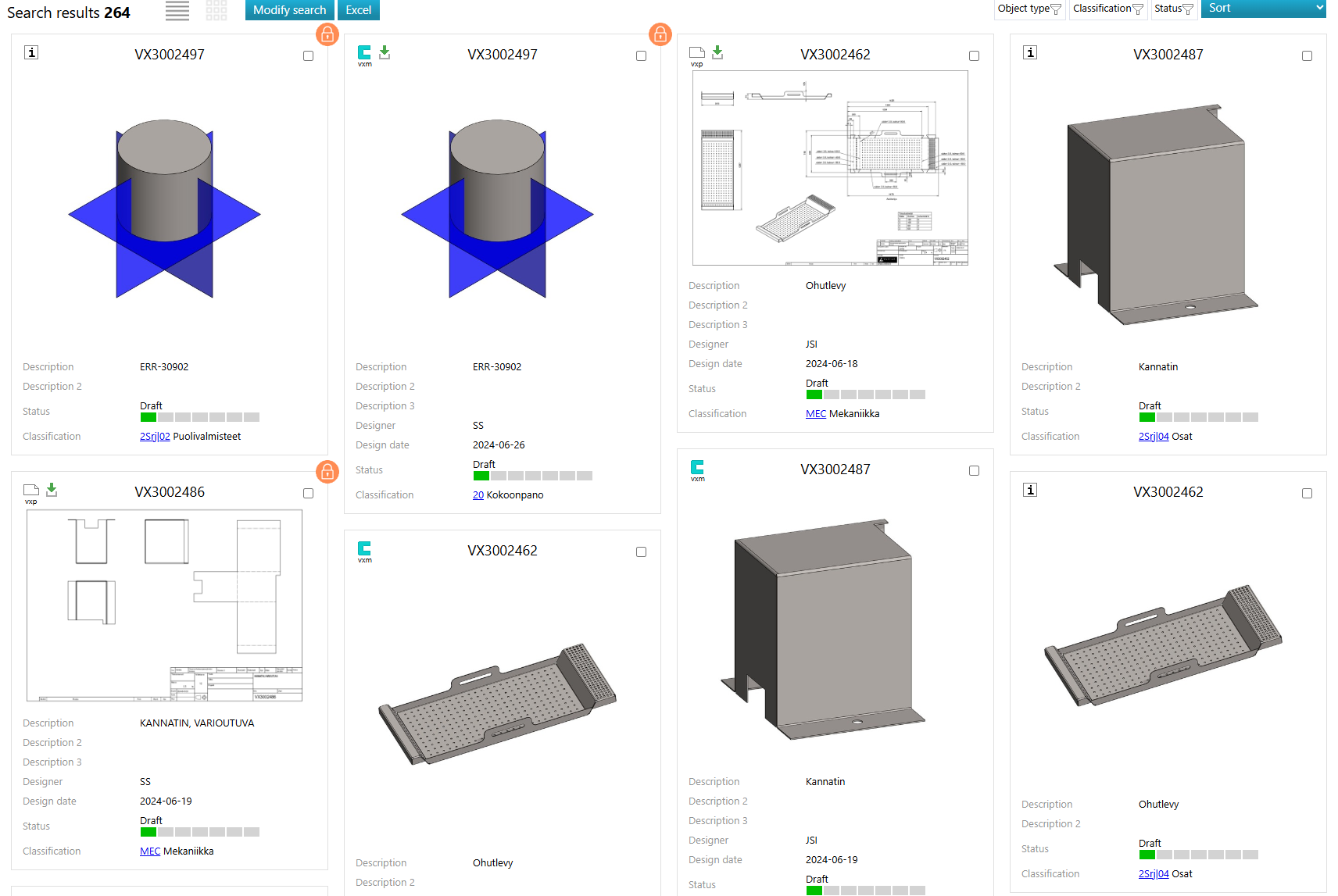
Task: Export the results with the Excel button
Action: [359, 10]
